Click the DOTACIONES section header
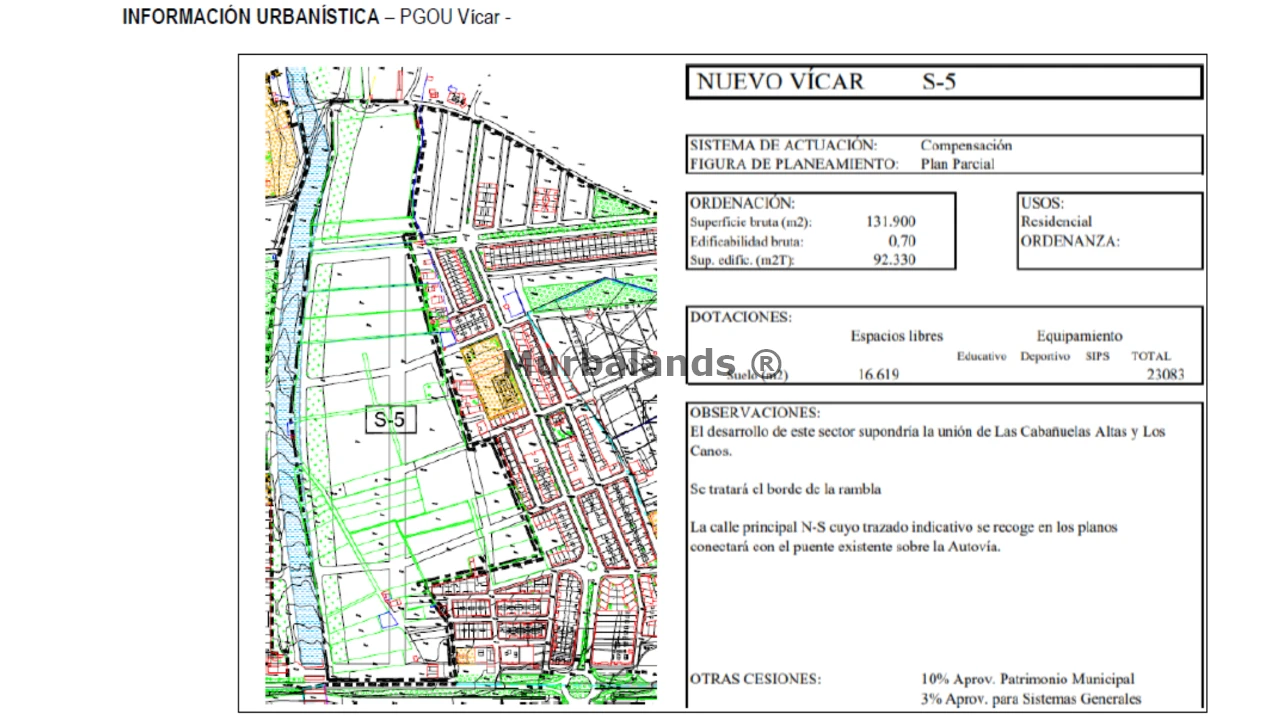1280x720 pixels. click(x=740, y=317)
